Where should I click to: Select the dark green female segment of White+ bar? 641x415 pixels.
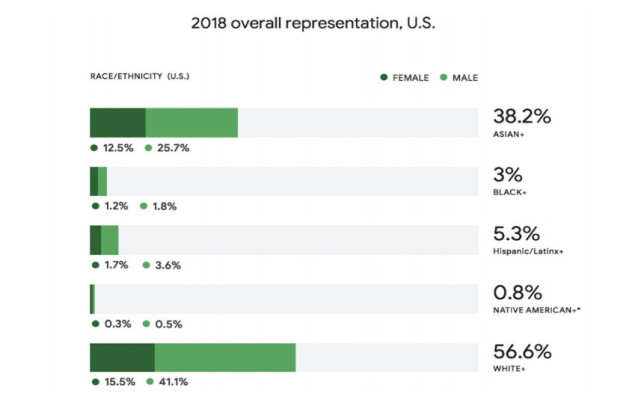(x=122, y=357)
